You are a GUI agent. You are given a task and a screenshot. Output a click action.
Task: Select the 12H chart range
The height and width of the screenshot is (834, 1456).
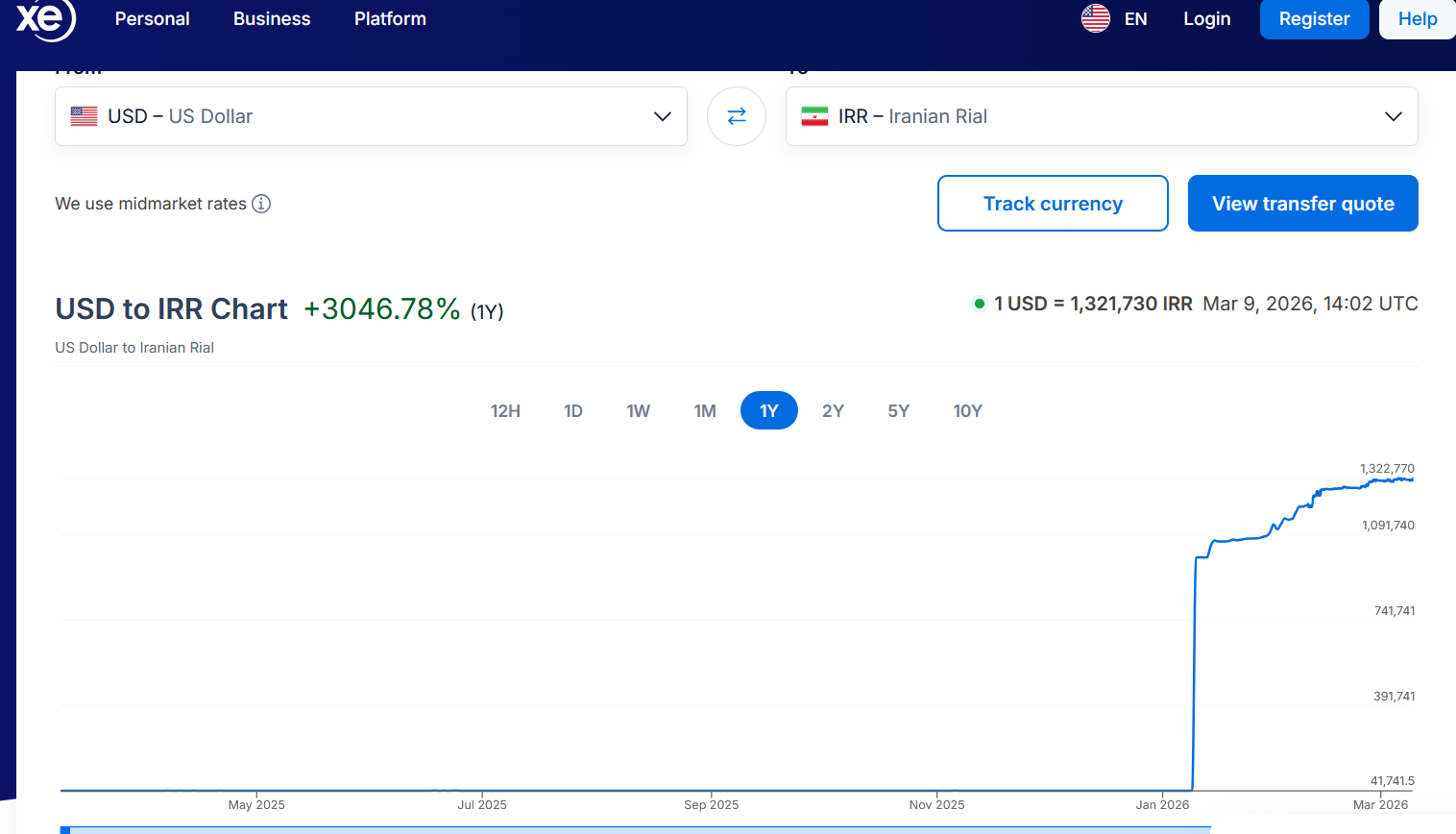[505, 411]
